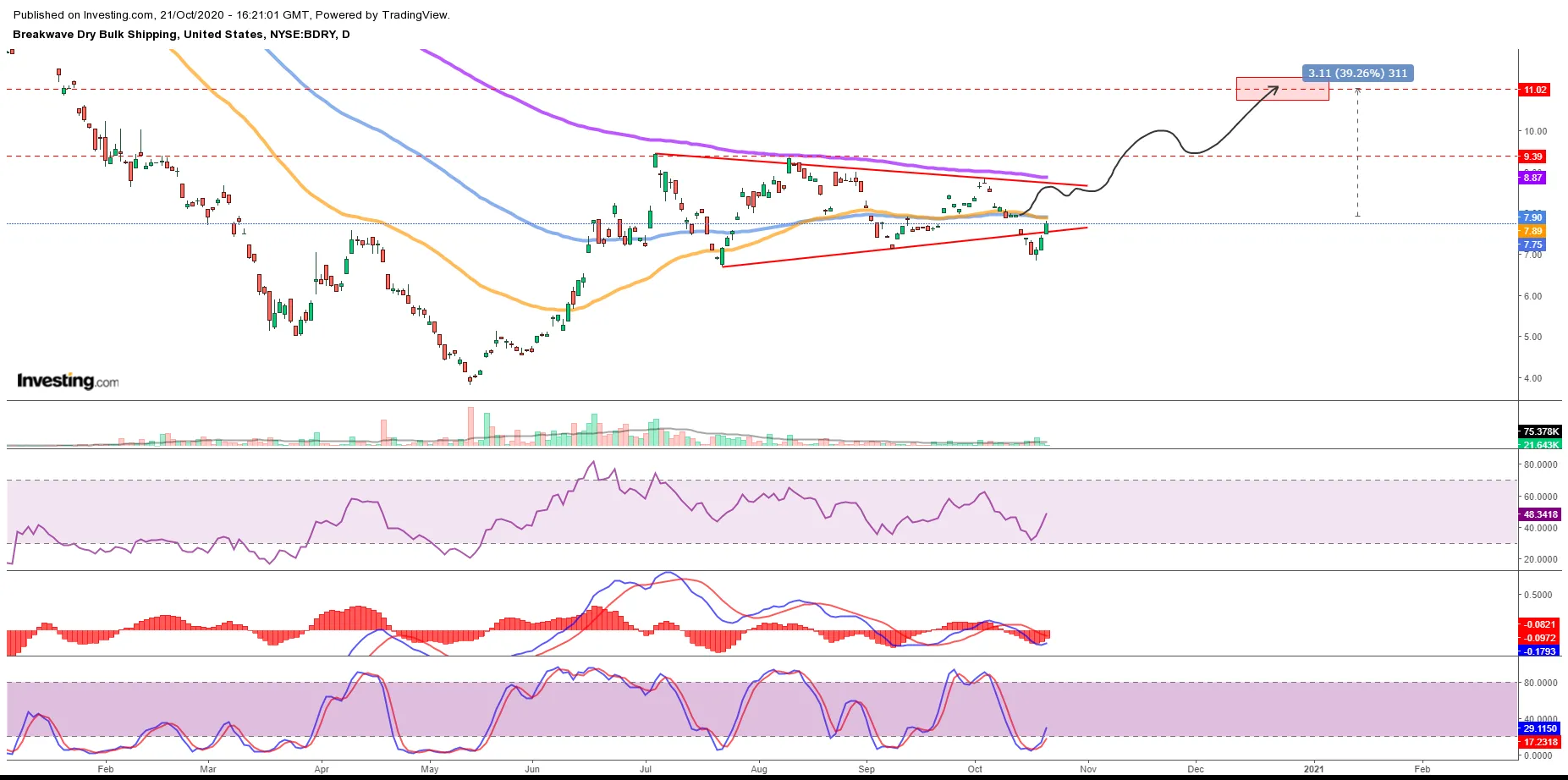Click the purple 48.3418 RSI value label

coord(1540,514)
